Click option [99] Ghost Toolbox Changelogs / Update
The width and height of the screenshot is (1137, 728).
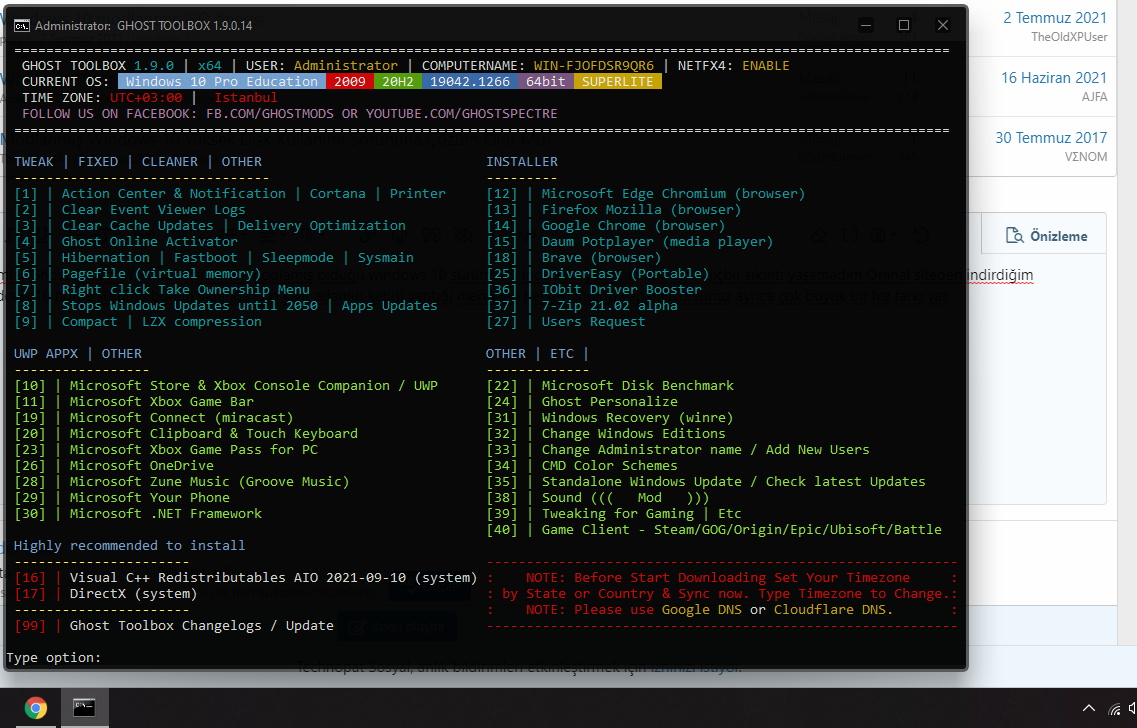click(x=174, y=626)
